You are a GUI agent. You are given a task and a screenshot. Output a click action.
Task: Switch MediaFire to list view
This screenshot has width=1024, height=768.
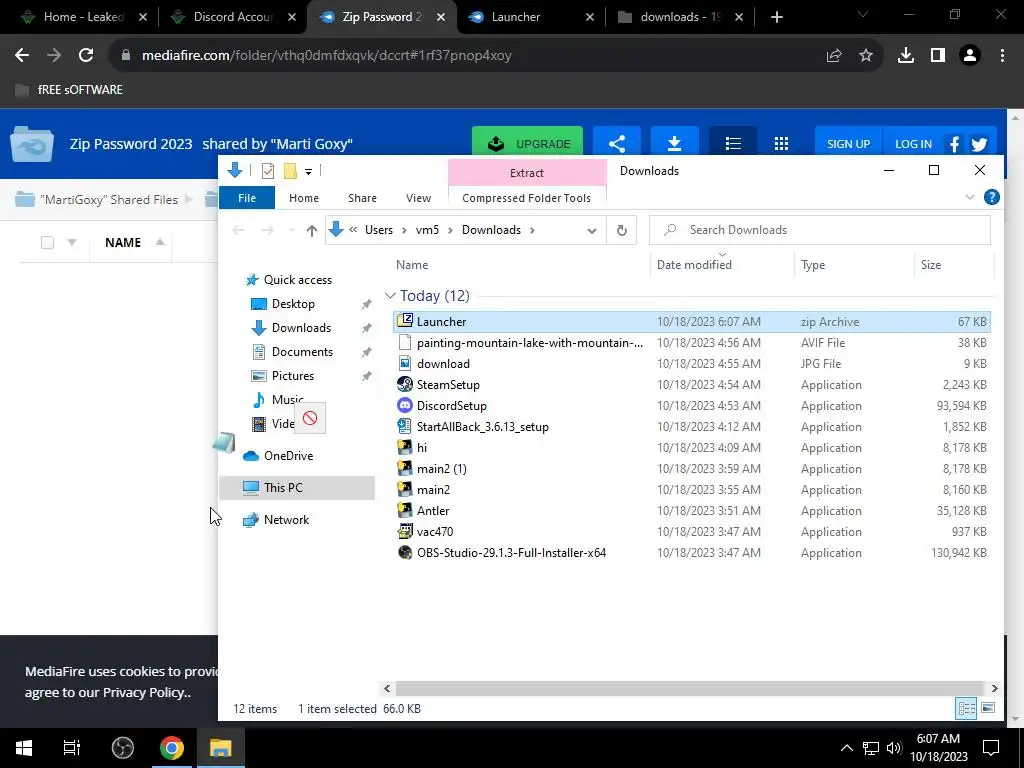click(x=733, y=144)
